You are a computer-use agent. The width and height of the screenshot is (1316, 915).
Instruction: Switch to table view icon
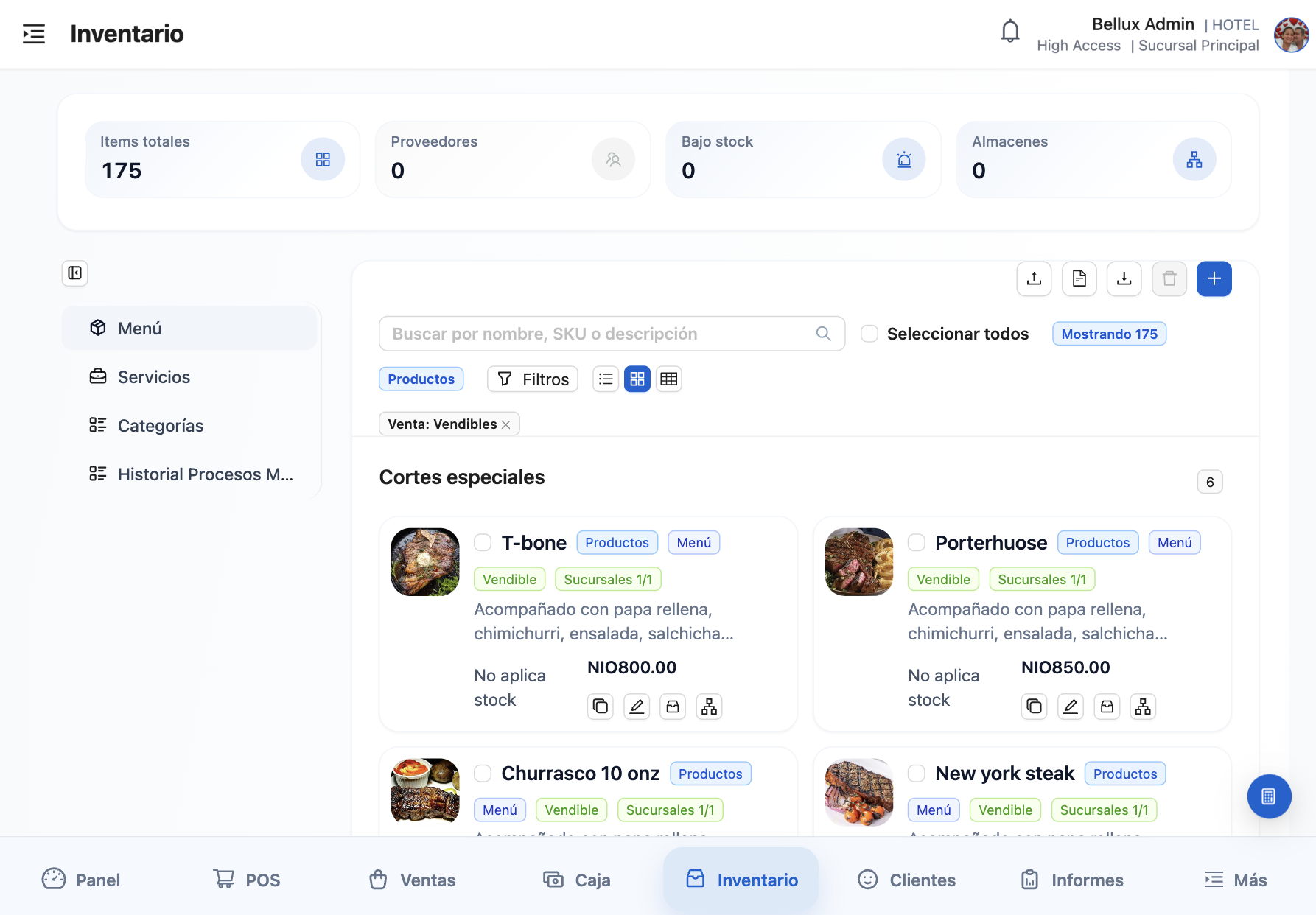pos(669,379)
